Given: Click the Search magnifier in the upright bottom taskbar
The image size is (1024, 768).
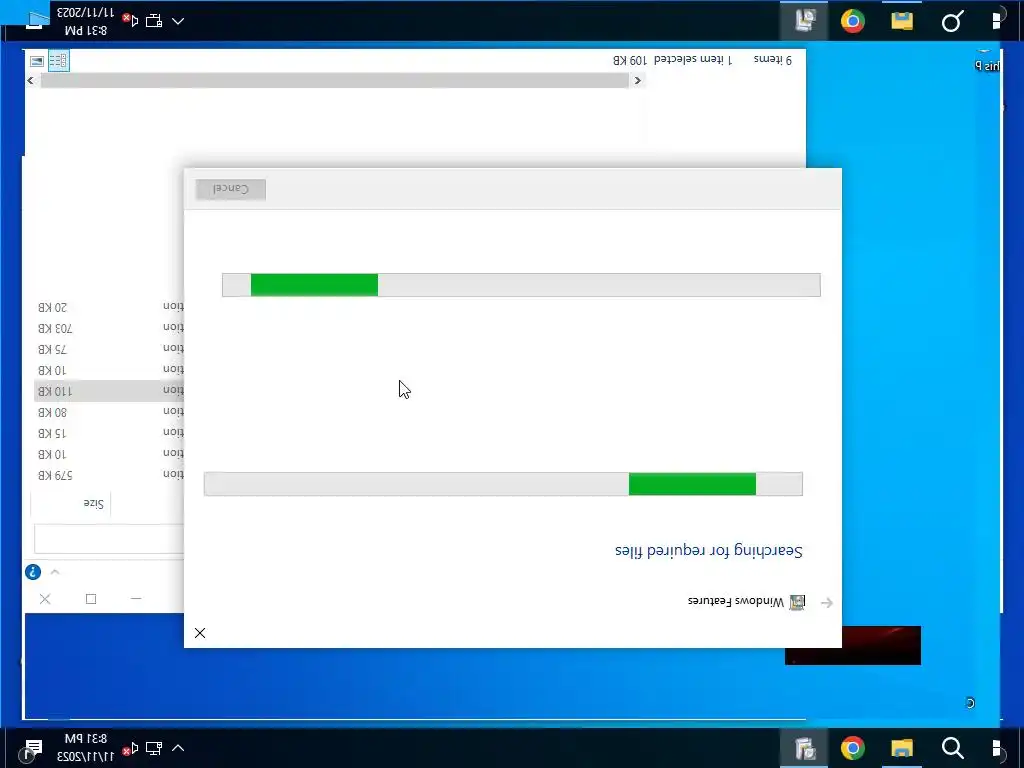Looking at the screenshot, I should click(x=952, y=748).
